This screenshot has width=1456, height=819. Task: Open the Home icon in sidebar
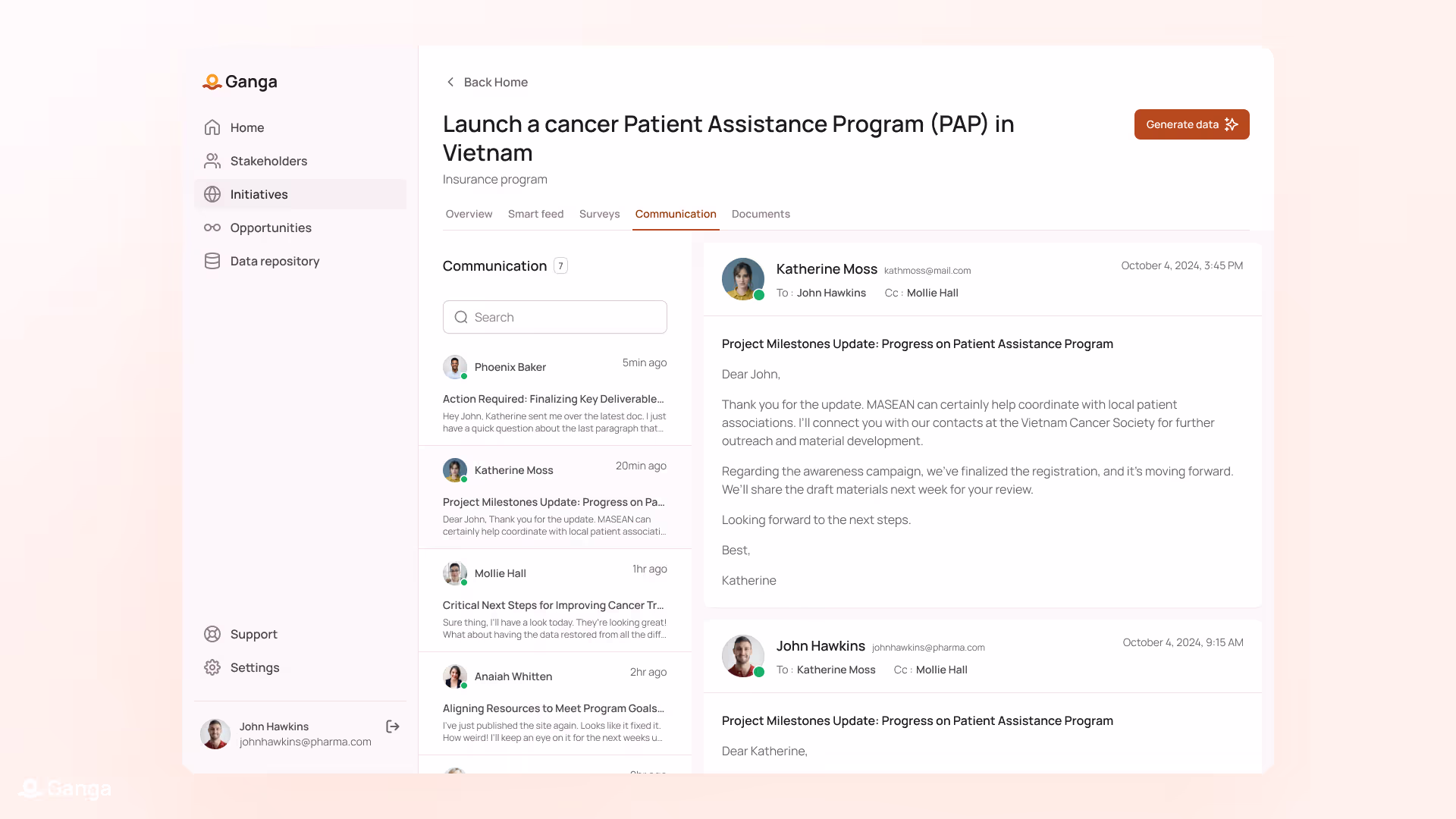coord(212,127)
